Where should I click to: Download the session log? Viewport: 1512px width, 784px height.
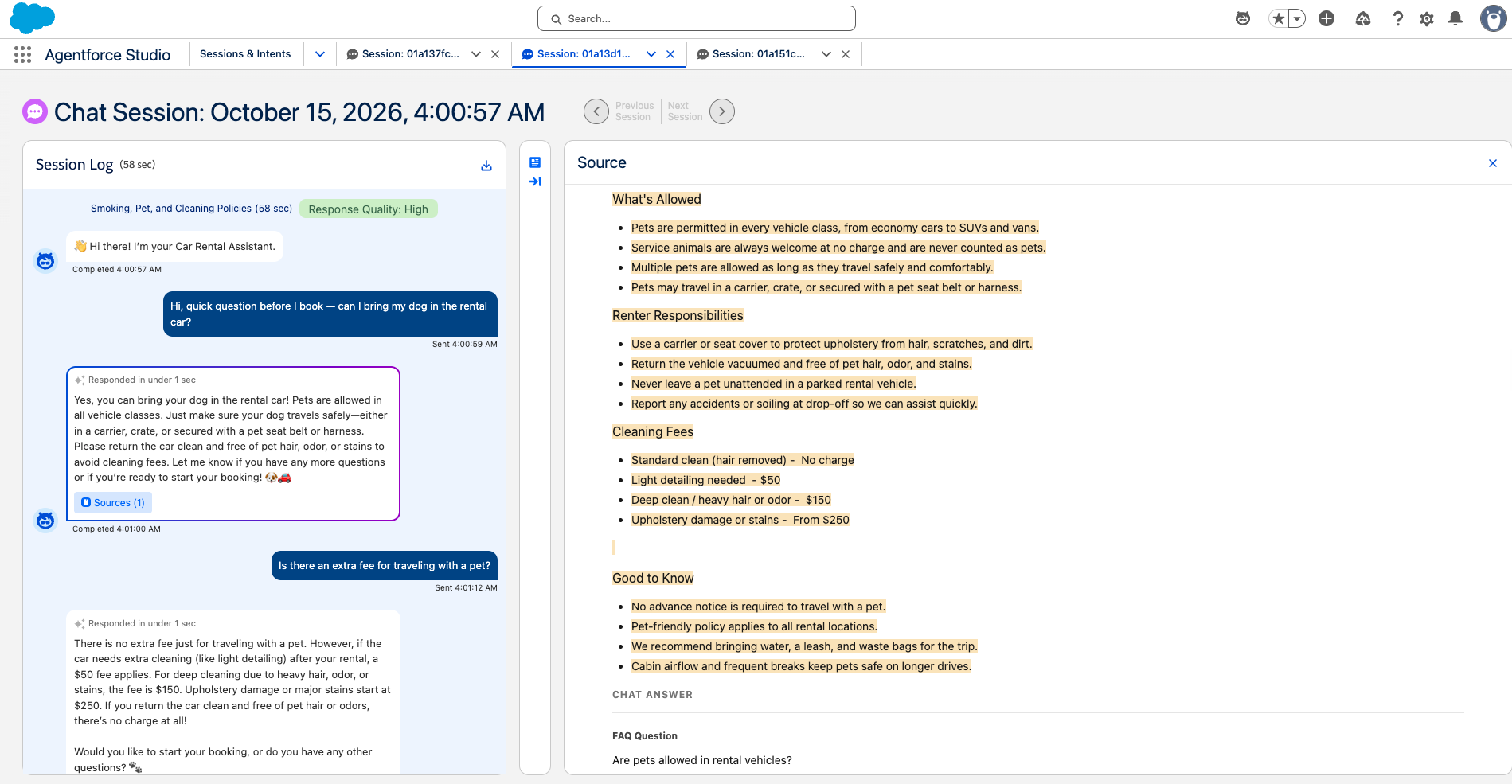coord(486,166)
